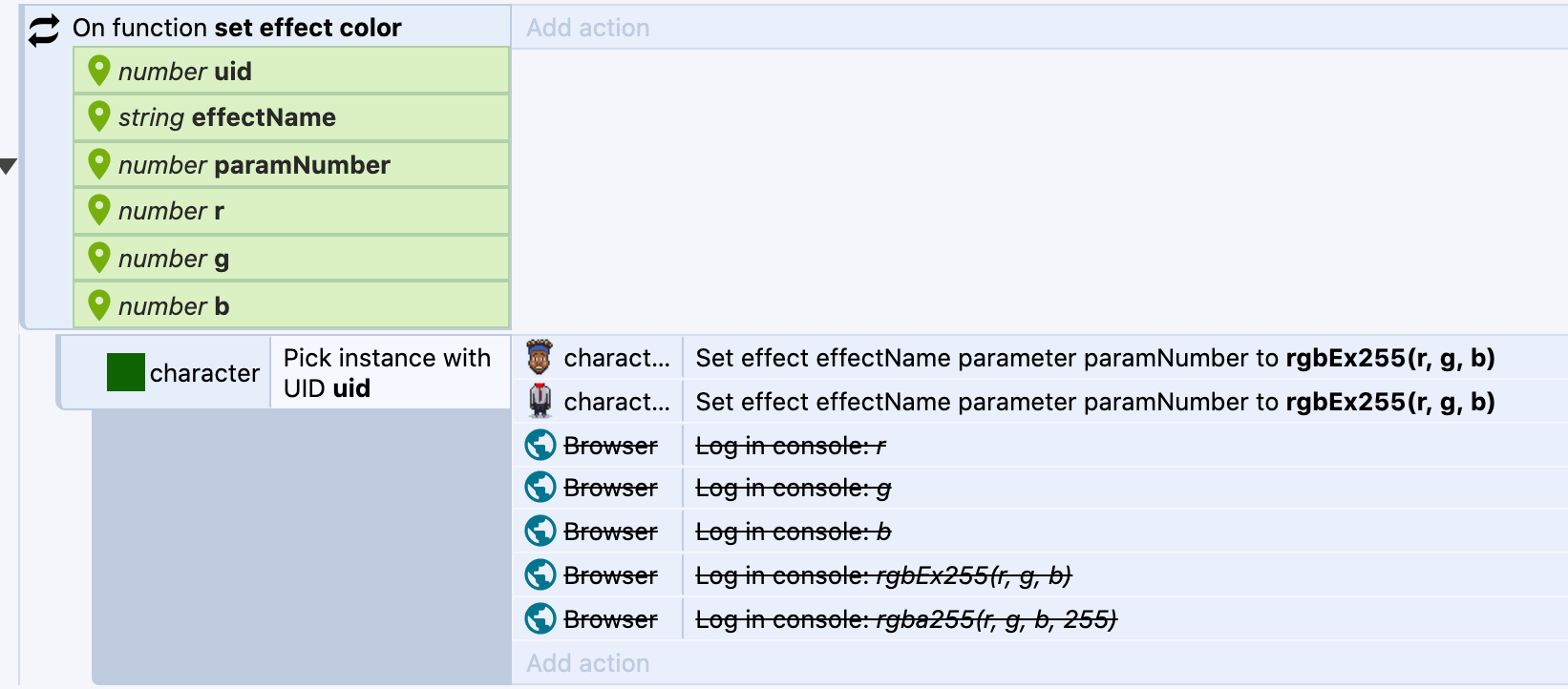Click the paramNumber parameter pin icon
The width and height of the screenshot is (1568, 689).
tap(99, 164)
